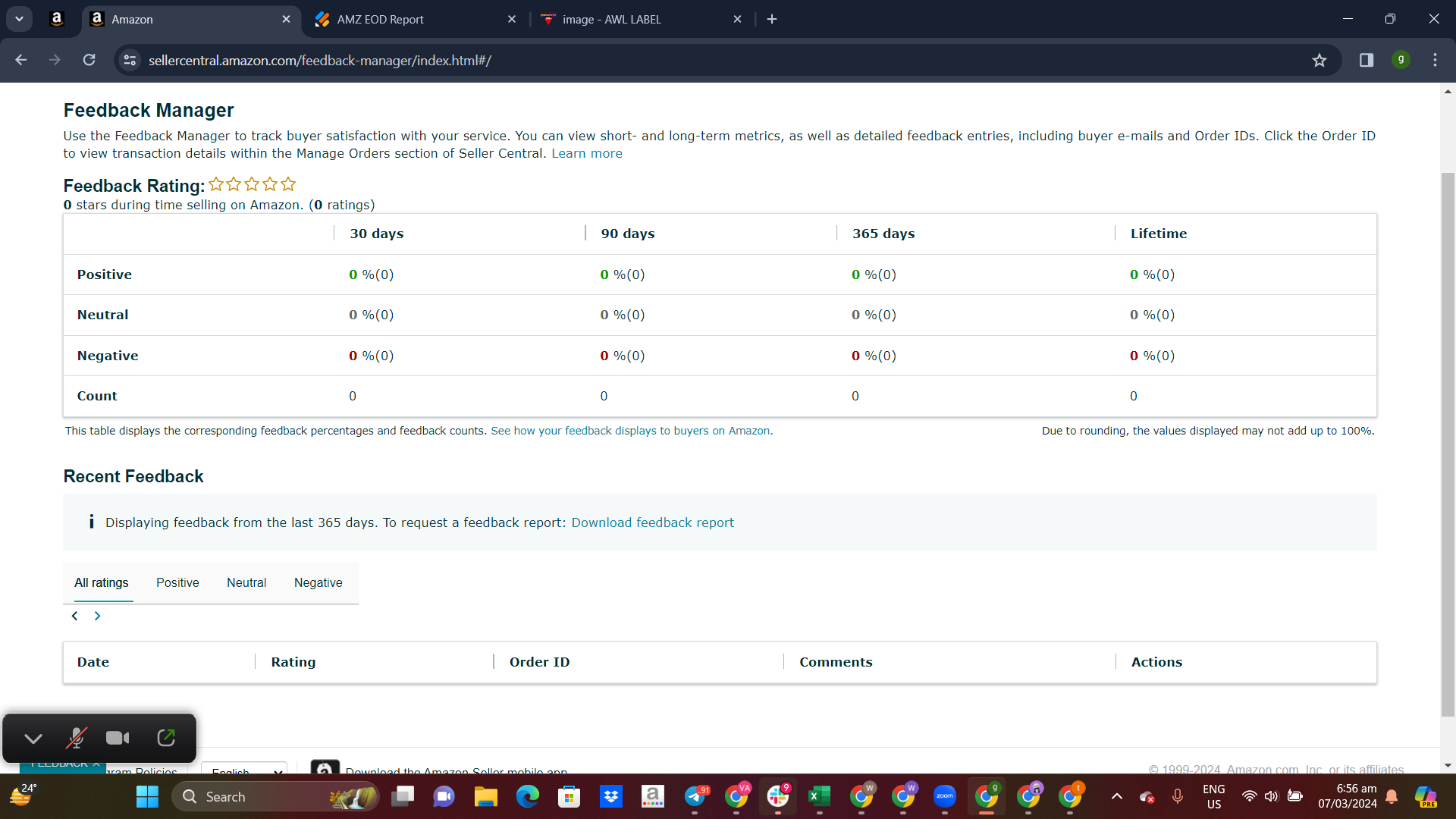Select the Positive ratings tab

177,582
